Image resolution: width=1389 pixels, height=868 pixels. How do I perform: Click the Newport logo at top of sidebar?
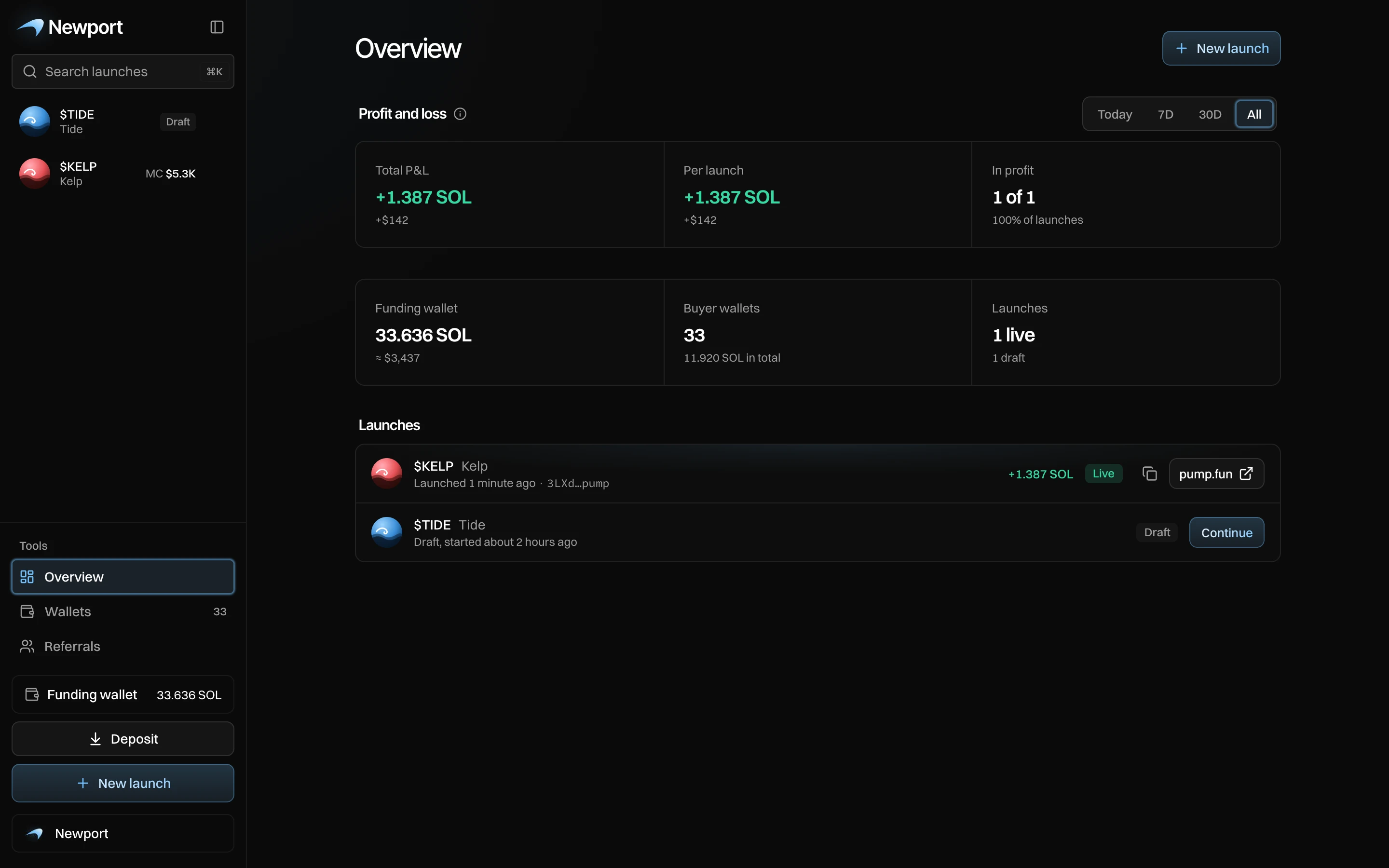click(69, 27)
